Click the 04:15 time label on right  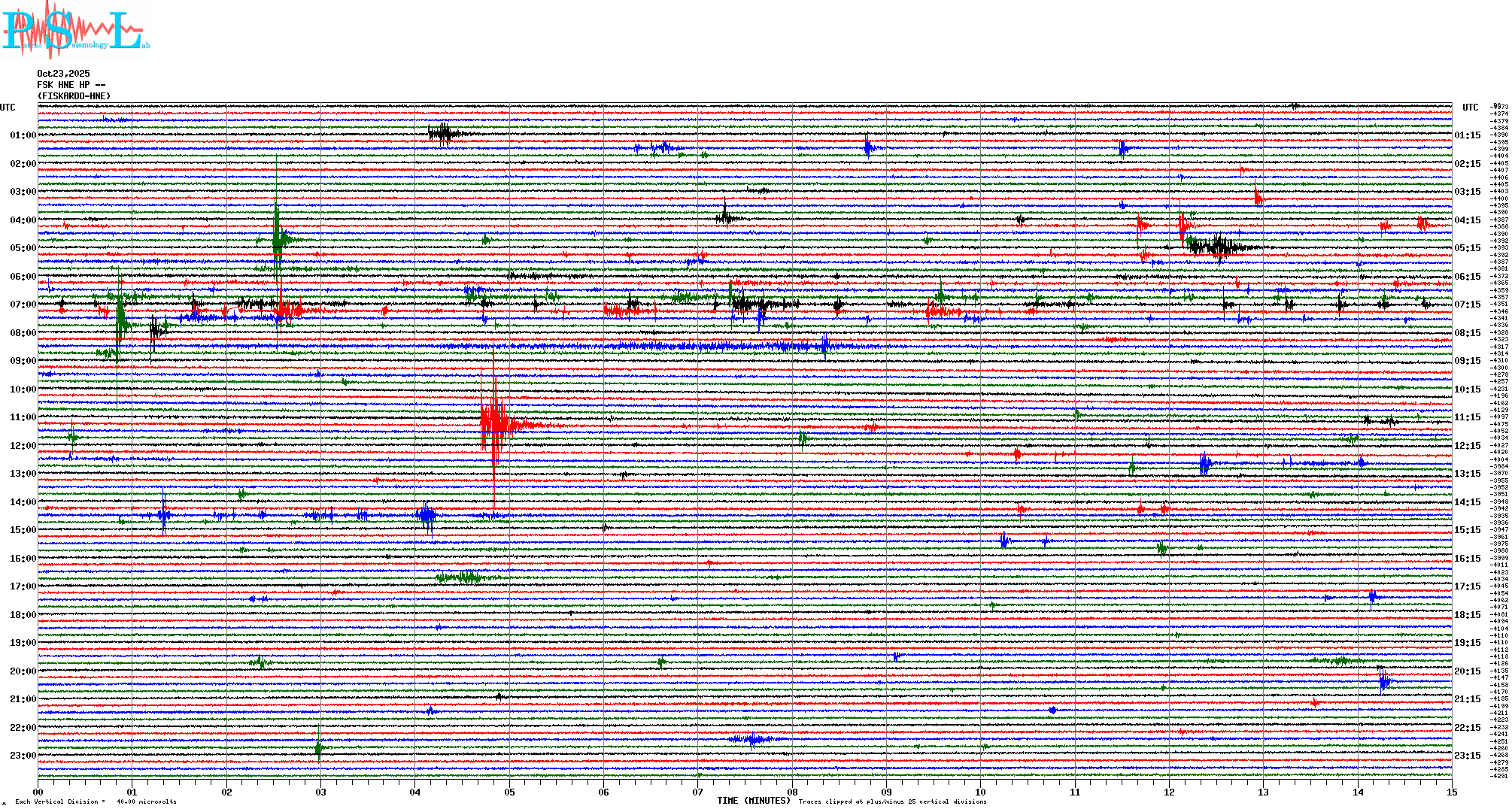click(x=1467, y=220)
